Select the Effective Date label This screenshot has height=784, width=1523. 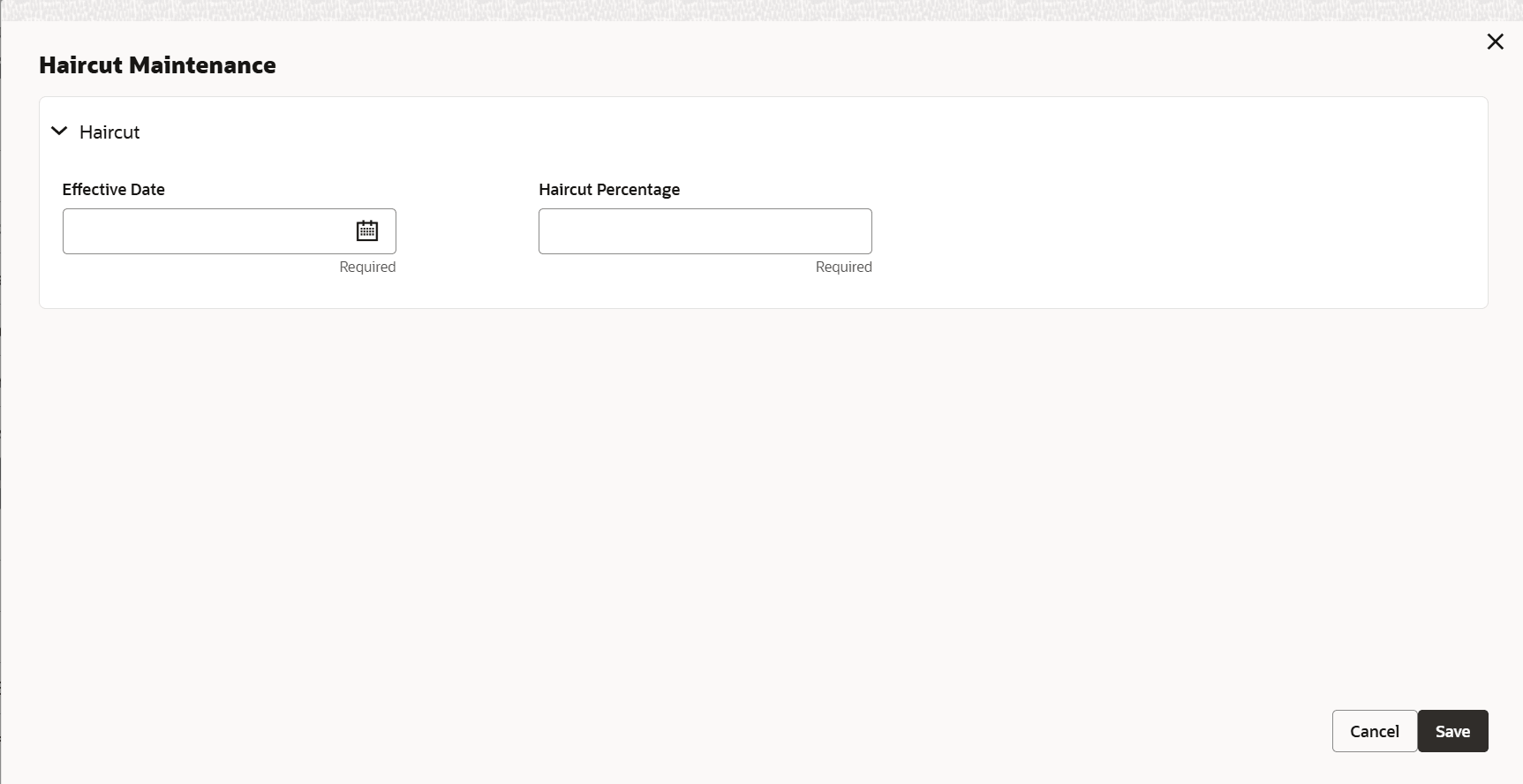[x=113, y=189]
